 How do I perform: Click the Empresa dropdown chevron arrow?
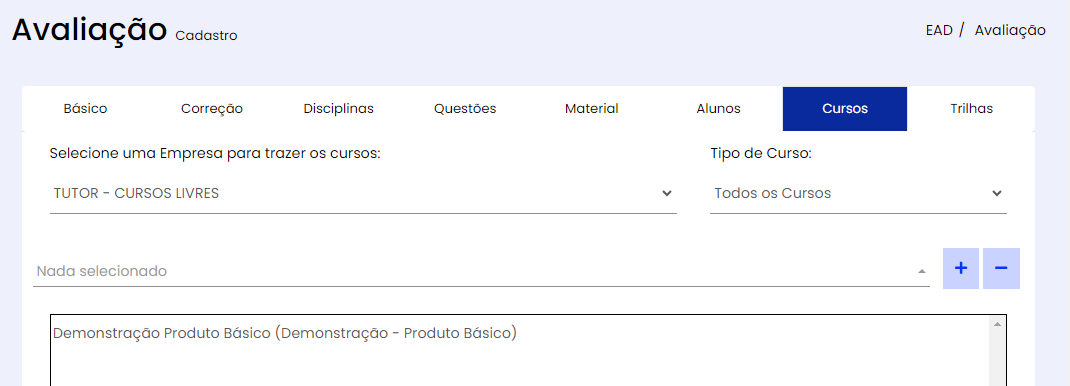667,194
